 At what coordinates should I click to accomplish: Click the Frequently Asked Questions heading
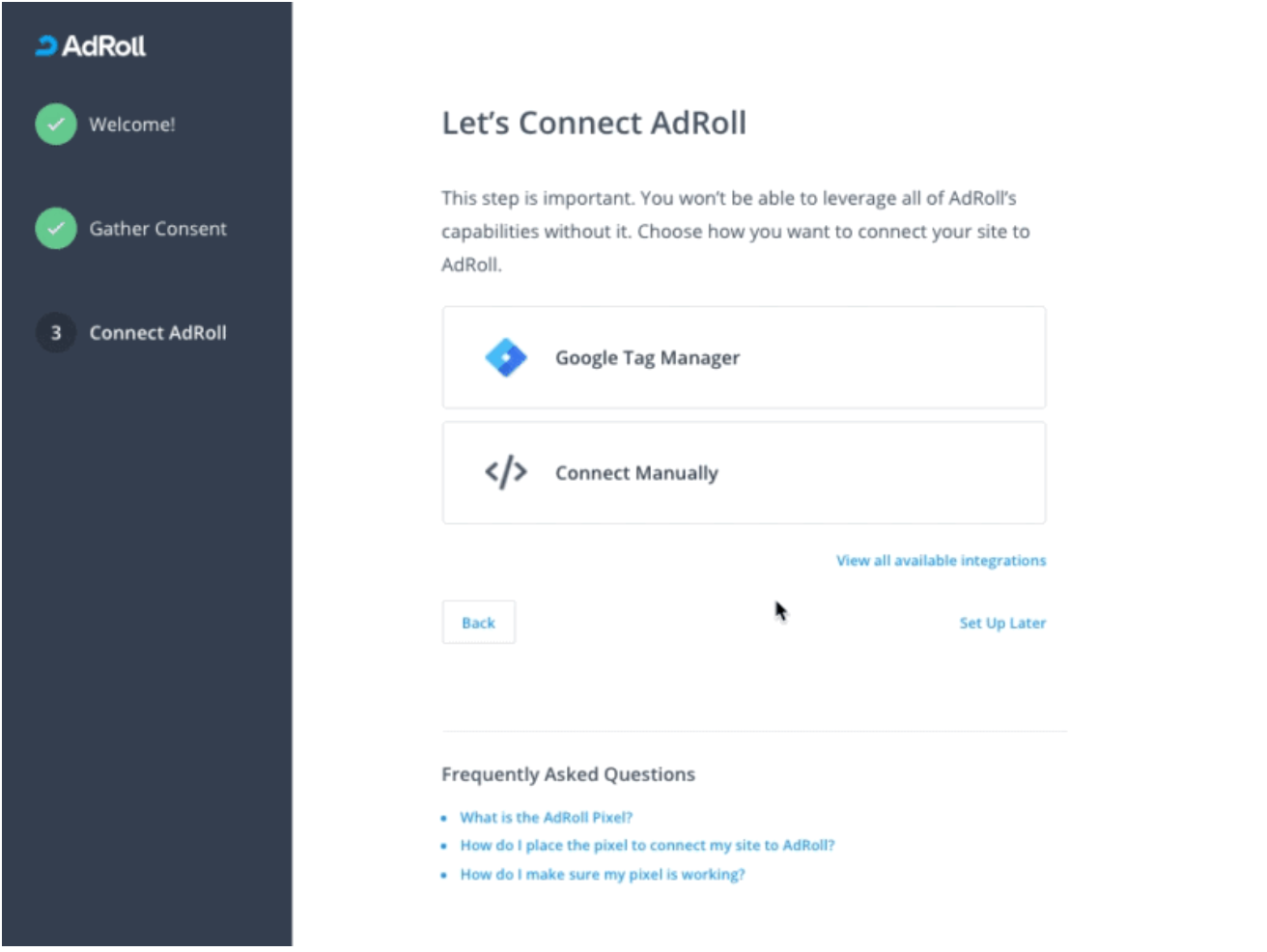click(568, 773)
